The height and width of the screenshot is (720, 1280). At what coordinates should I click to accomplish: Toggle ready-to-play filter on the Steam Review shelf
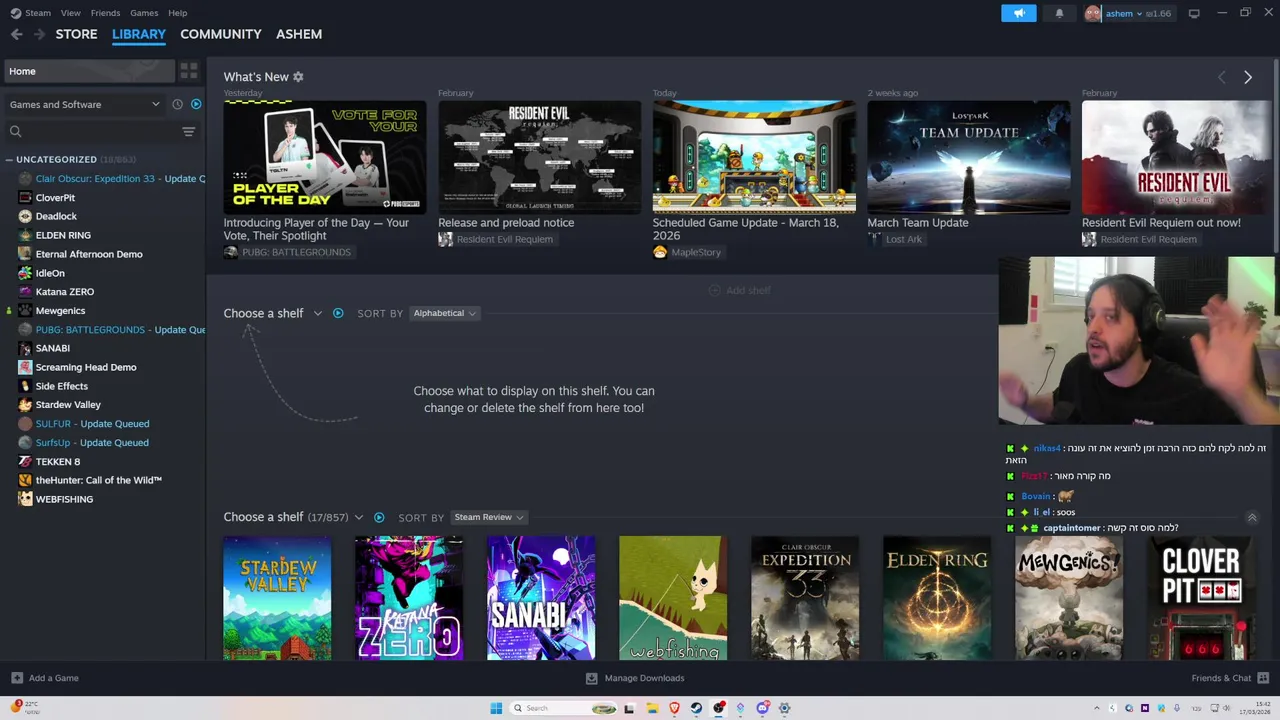pos(379,517)
